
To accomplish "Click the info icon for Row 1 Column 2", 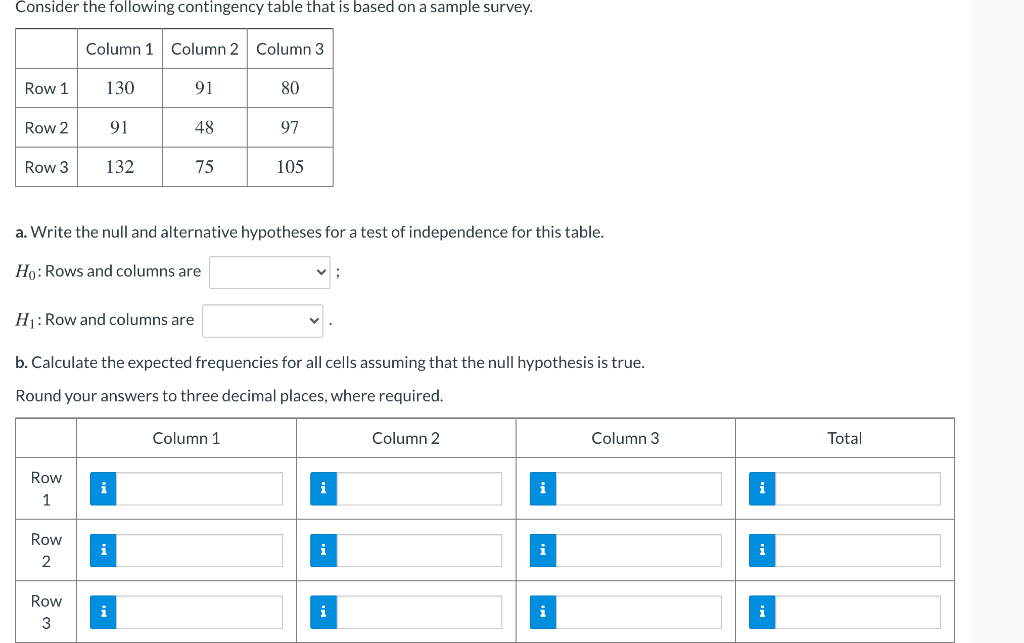I will (x=322, y=489).
